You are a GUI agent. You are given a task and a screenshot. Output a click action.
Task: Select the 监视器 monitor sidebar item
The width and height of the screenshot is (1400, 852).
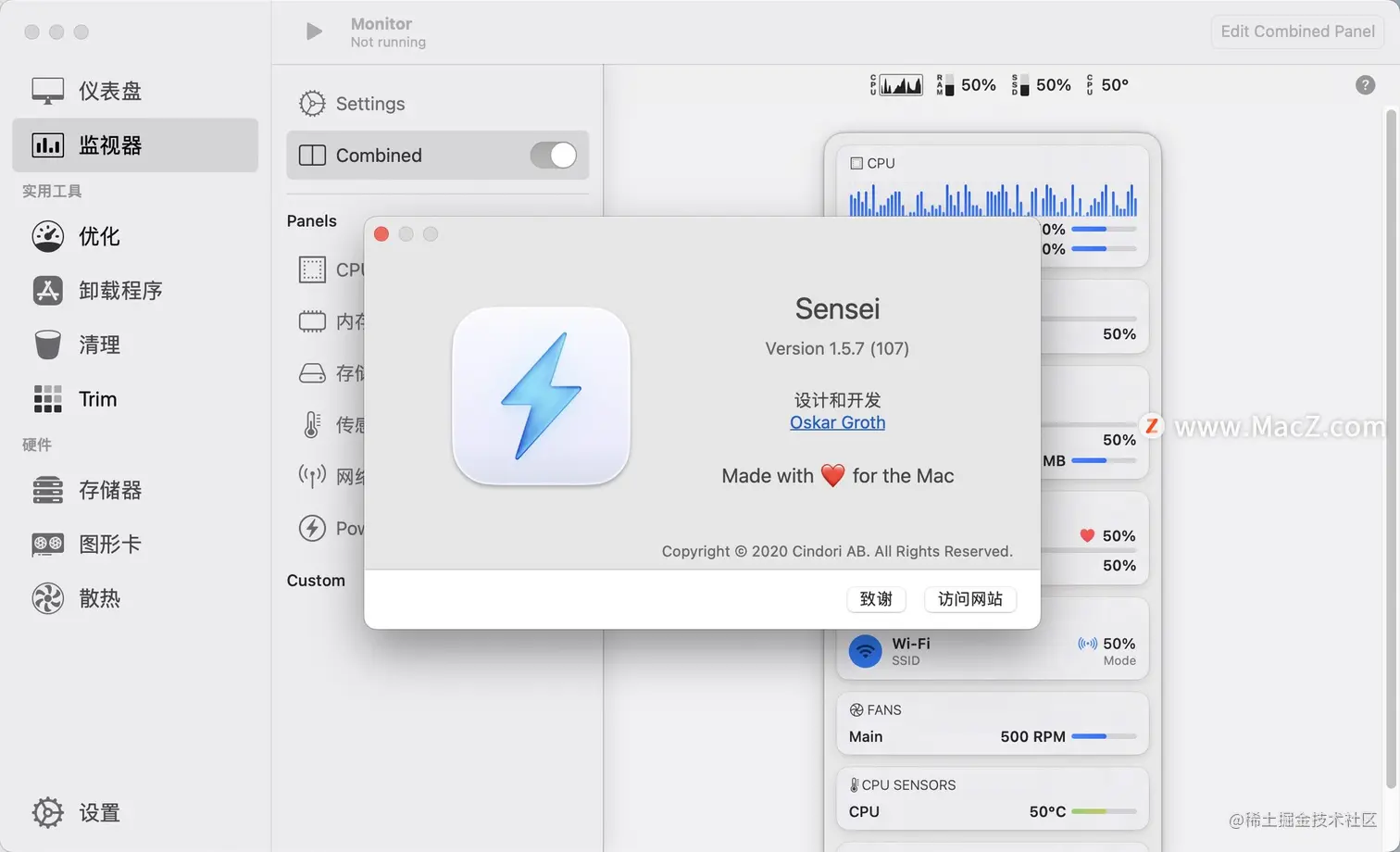tap(135, 145)
